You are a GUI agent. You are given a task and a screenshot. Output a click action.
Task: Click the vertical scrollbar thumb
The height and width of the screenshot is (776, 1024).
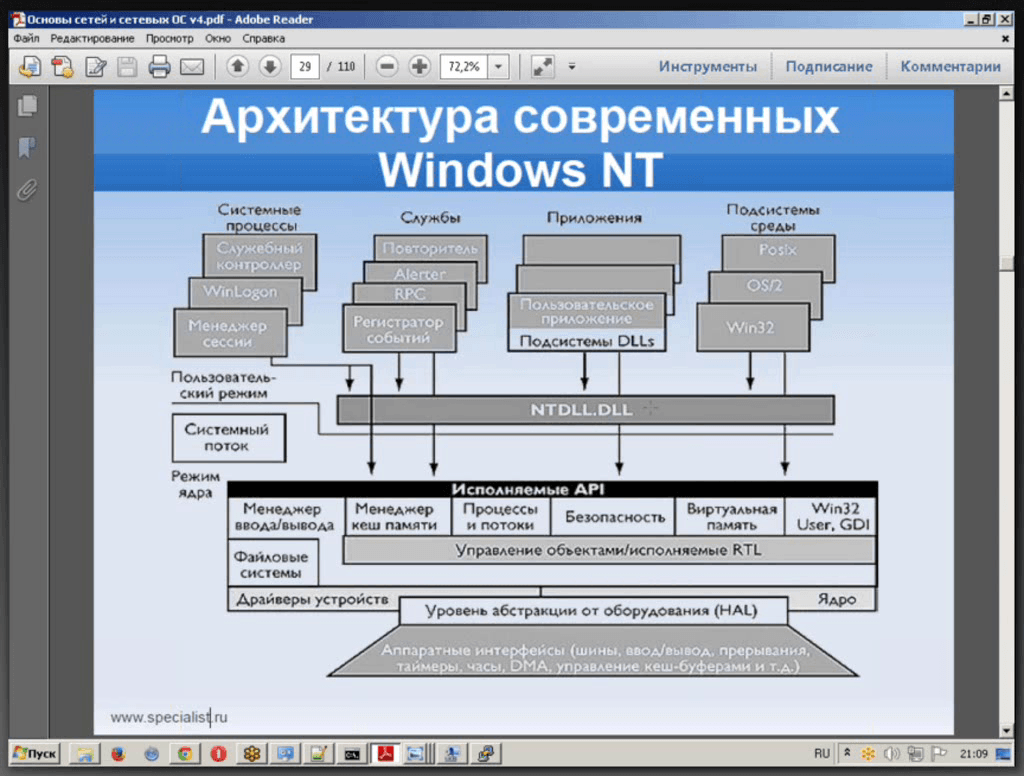(1006, 263)
